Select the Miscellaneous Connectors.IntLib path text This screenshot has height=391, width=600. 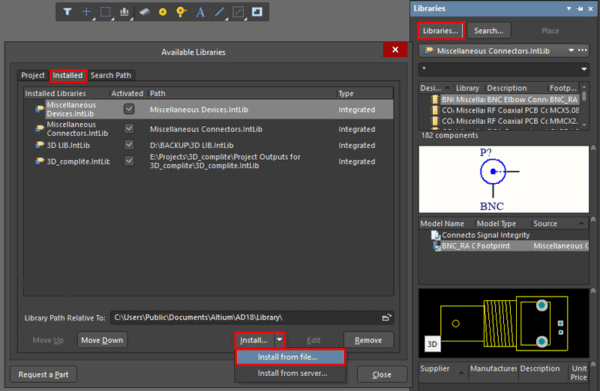pos(206,129)
